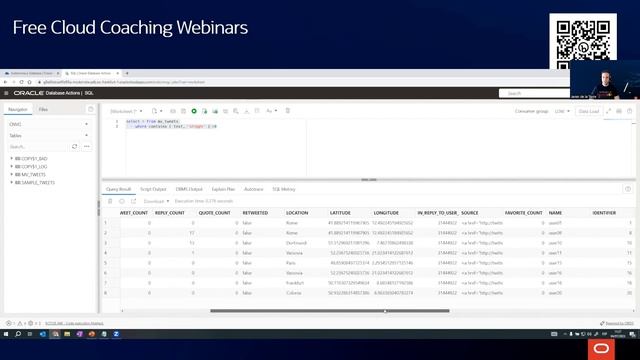
Task: Select the Paris location cell
Action: coord(291,263)
